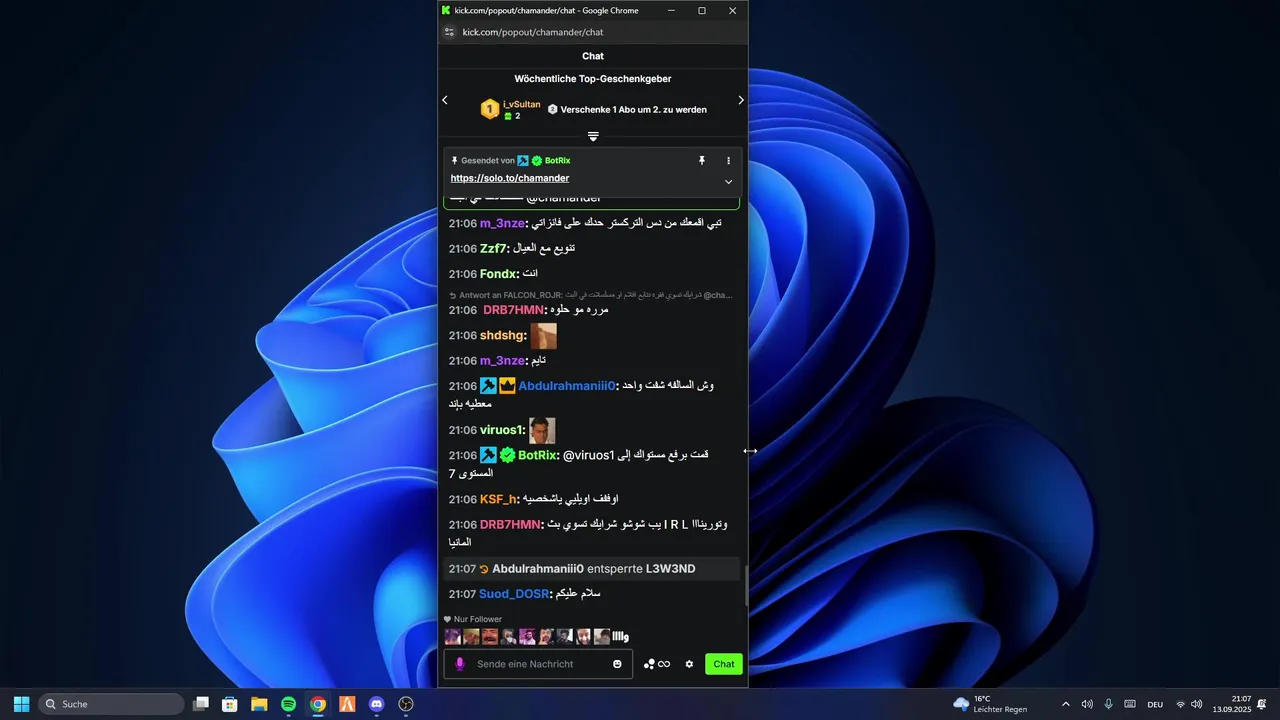Image resolution: width=1280 pixels, height=720 pixels.
Task: Click the 'Nur Follower' heart label
Action: click(x=473, y=619)
